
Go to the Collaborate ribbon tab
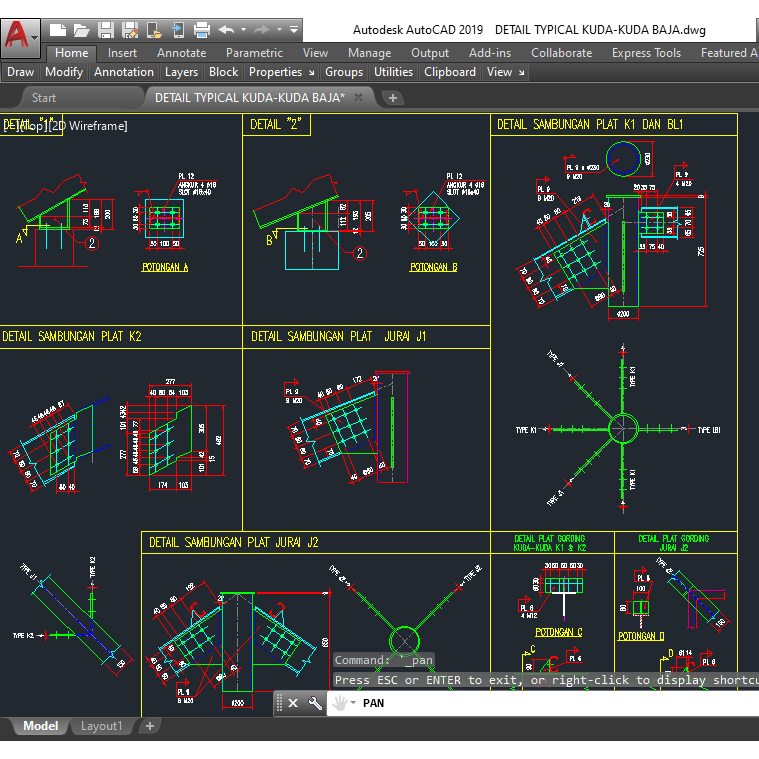pos(562,53)
